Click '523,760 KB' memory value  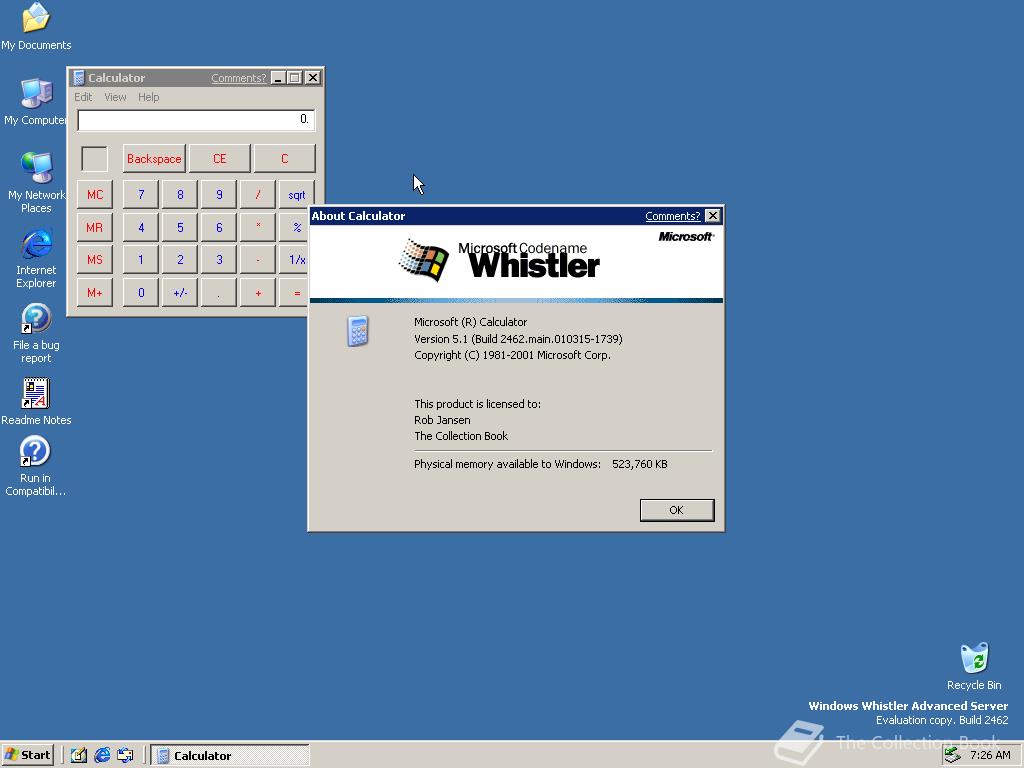(x=639, y=464)
